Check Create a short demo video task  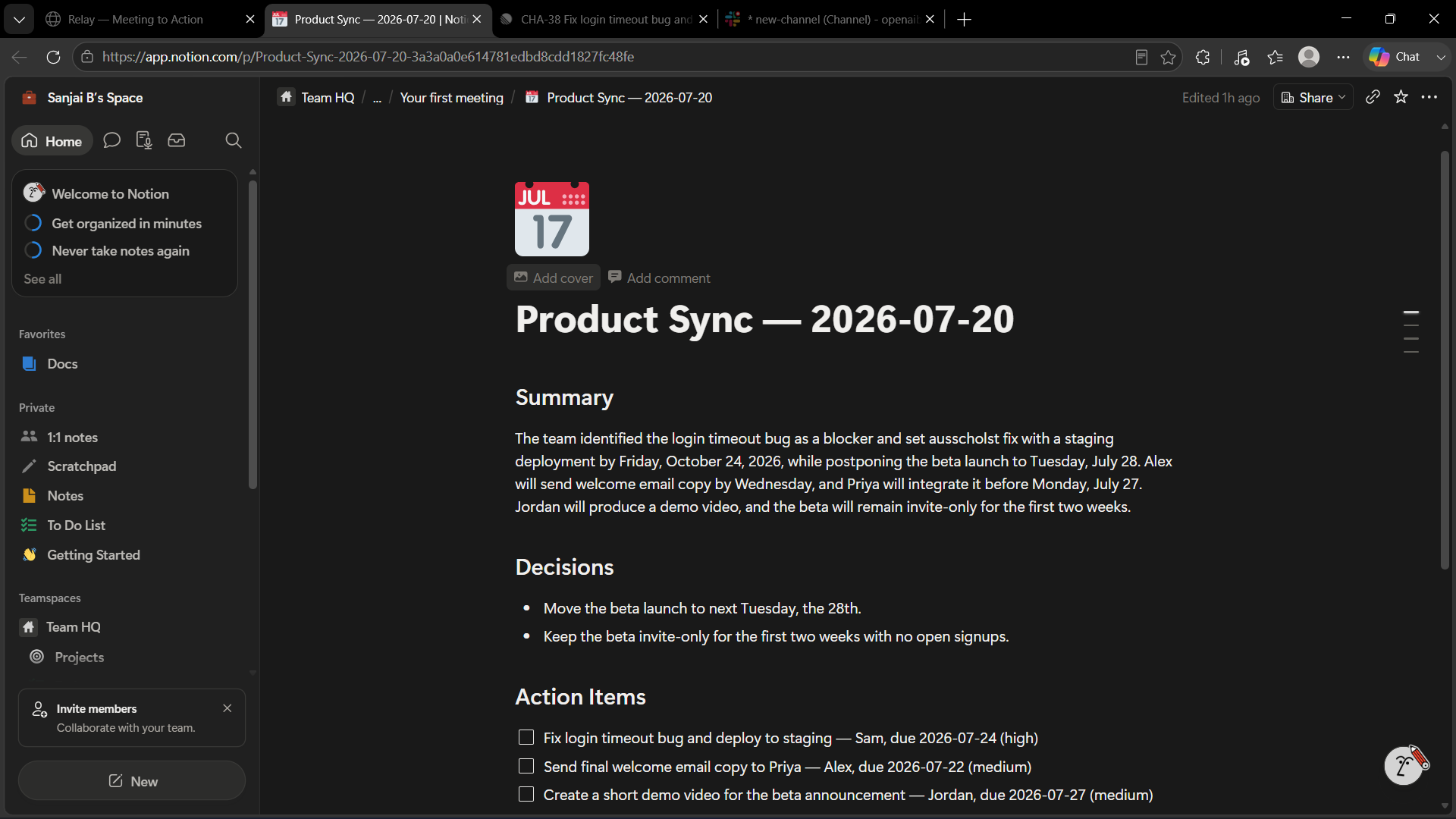tap(526, 794)
